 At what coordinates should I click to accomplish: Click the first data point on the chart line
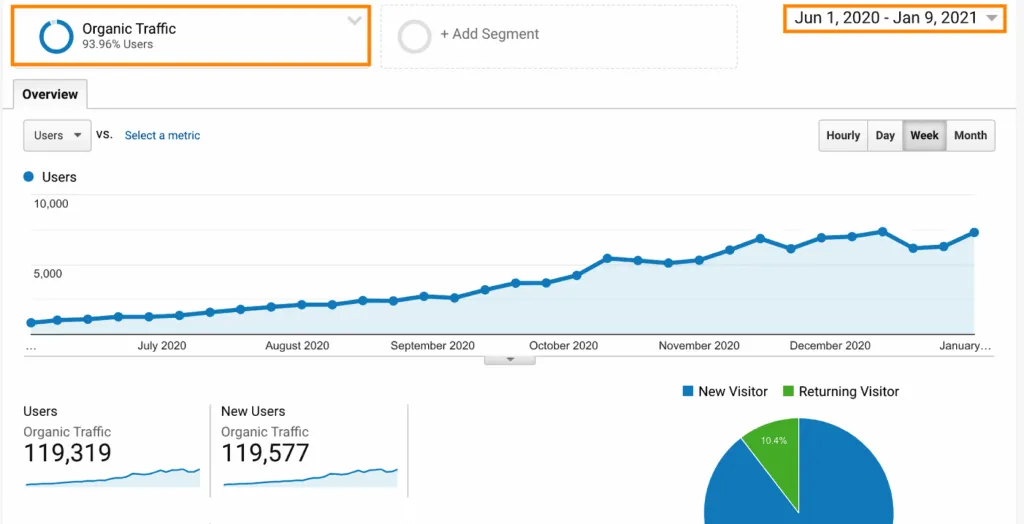pos(31,322)
